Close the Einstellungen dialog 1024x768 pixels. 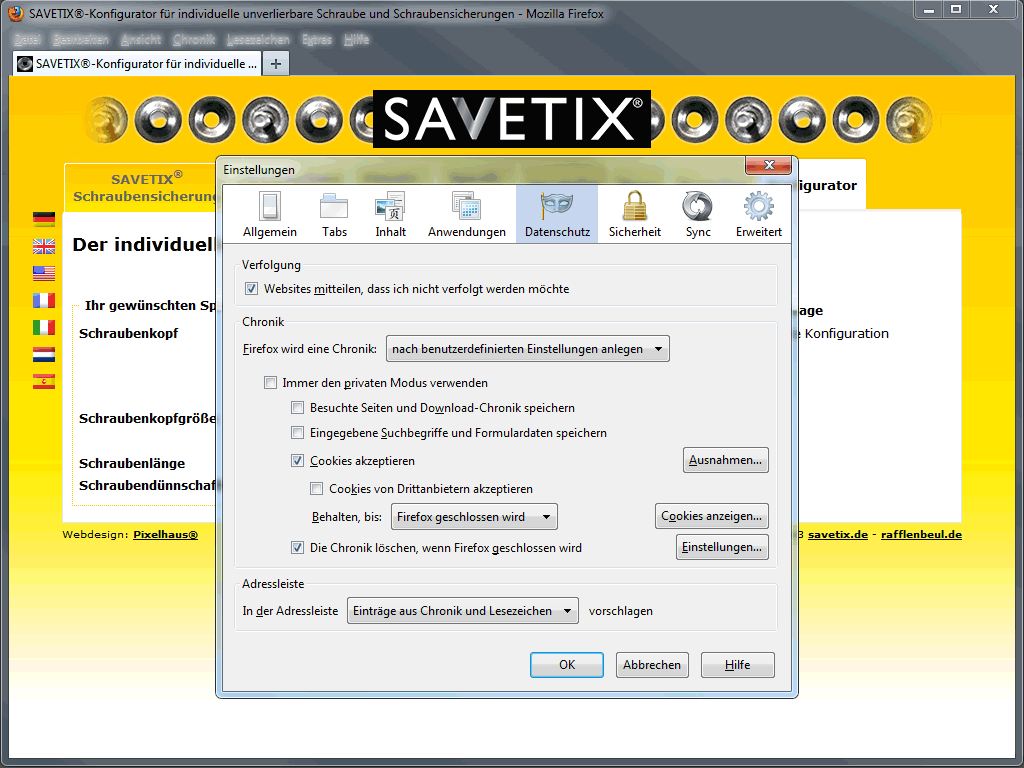(769, 165)
